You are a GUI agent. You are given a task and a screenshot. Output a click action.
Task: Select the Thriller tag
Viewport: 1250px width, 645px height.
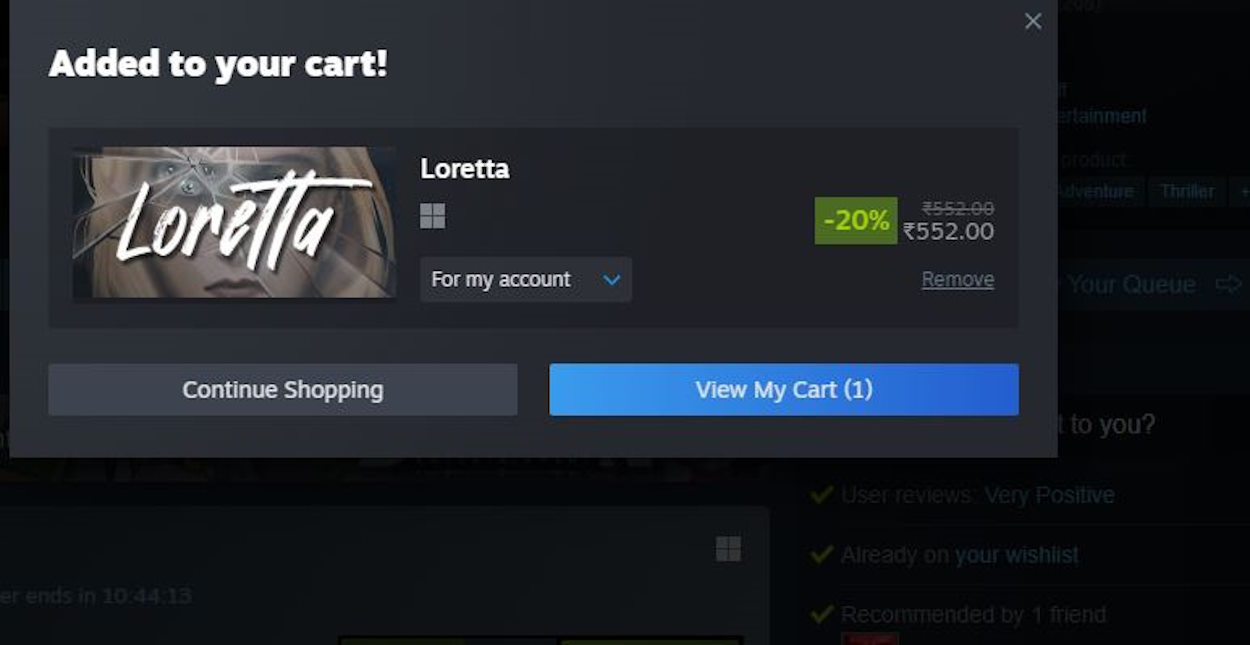pos(1188,191)
